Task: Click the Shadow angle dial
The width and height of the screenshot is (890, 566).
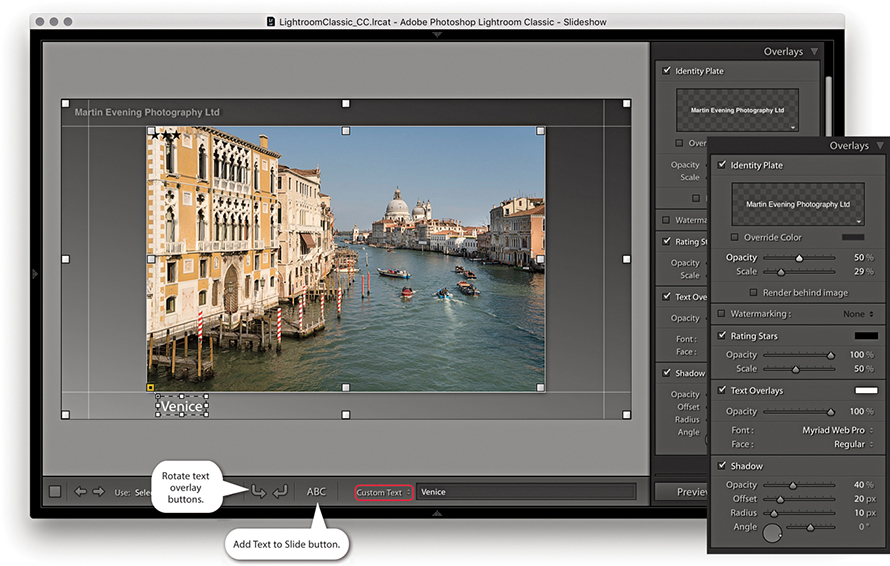Action: pos(772,533)
